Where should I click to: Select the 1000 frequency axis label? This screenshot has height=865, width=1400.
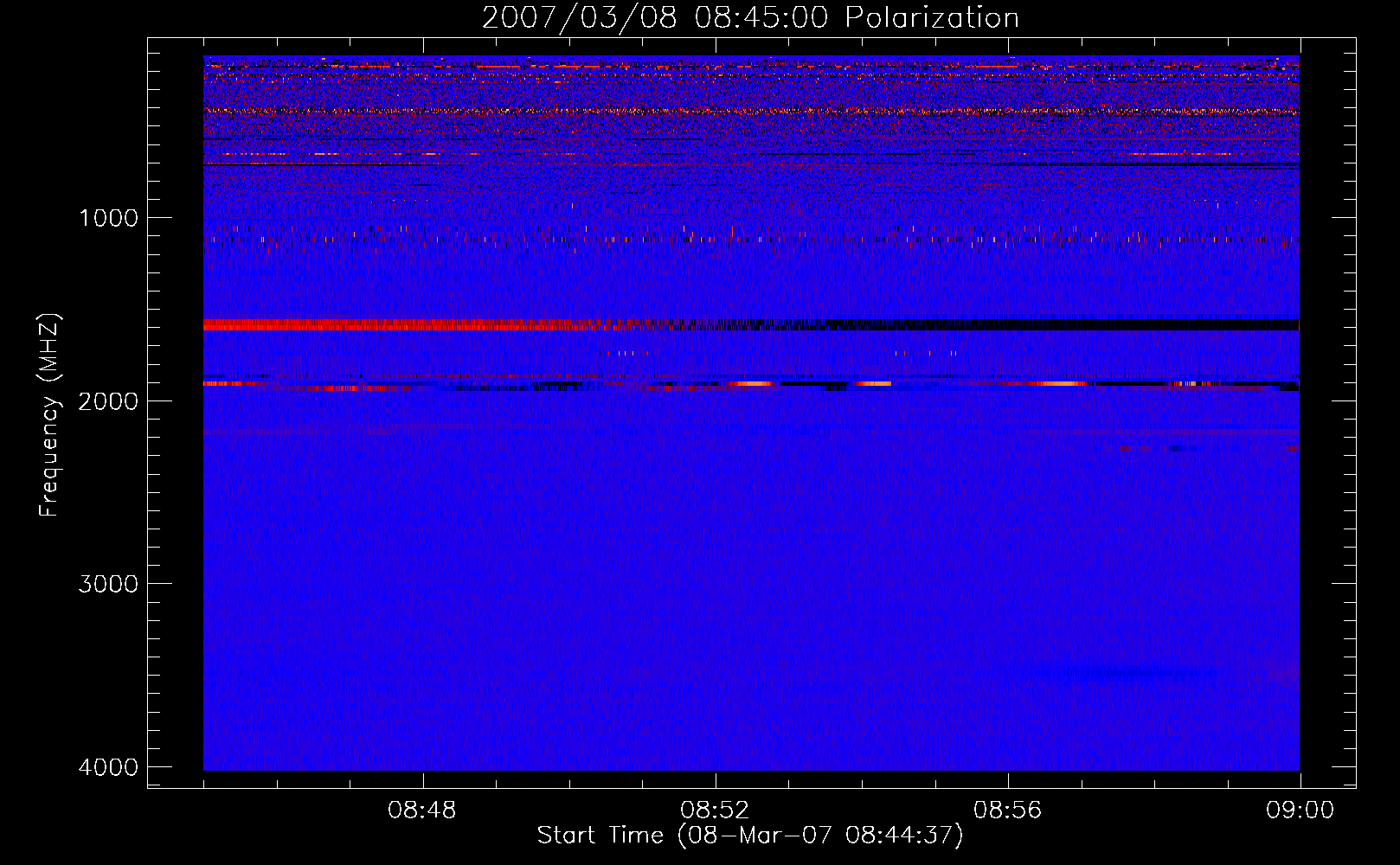[x=108, y=218]
